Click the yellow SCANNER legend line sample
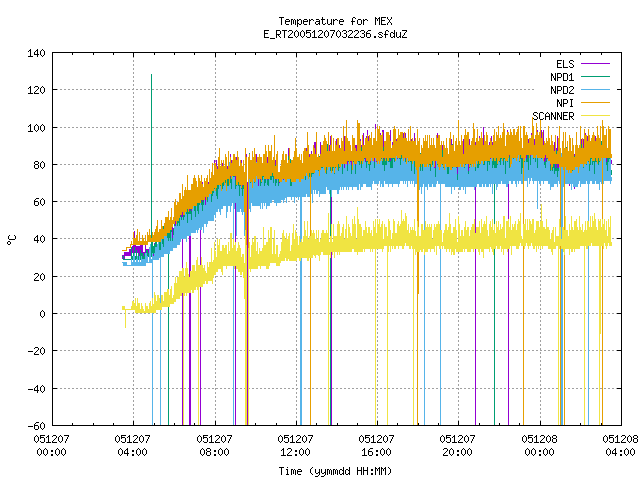 (x=596, y=116)
